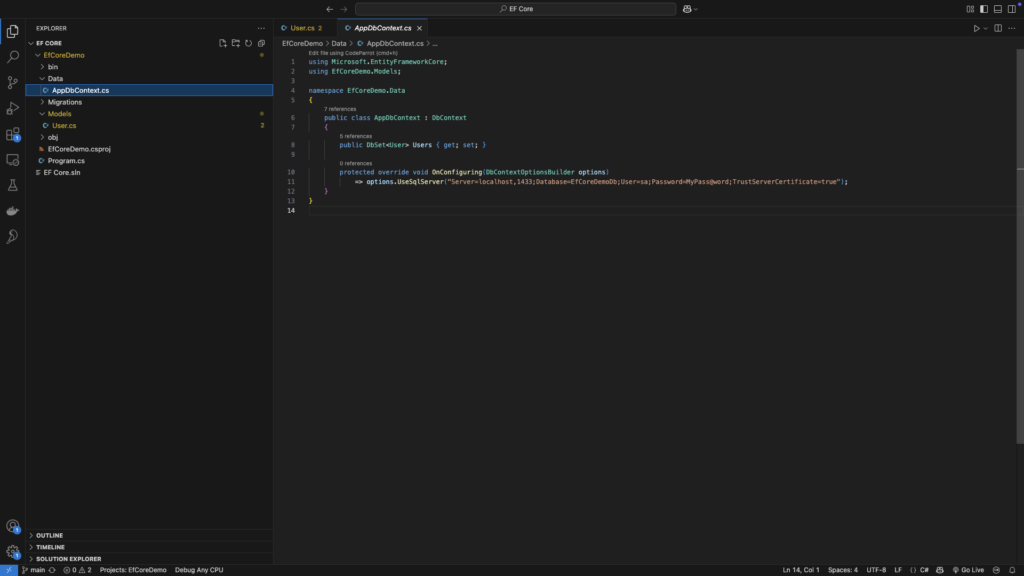The image size is (1024, 576).
Task: Click Copilot status icon in status bar
Action: pyautogui.click(x=940, y=570)
